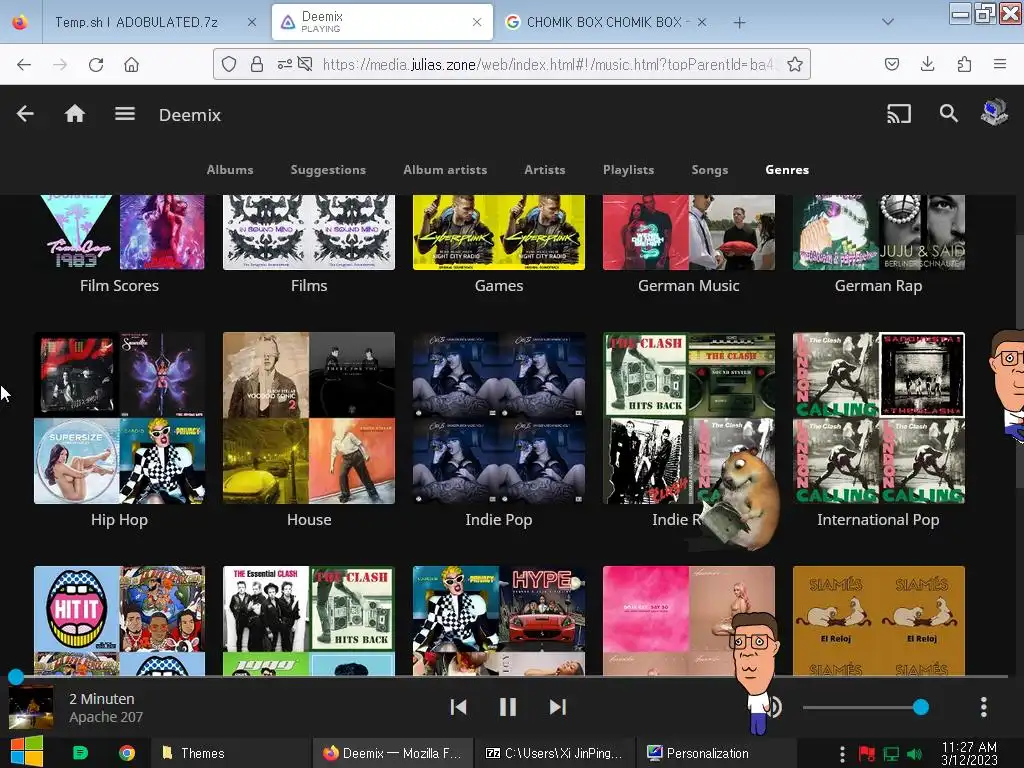Select the Genres tab
1024x768 pixels.
point(787,170)
